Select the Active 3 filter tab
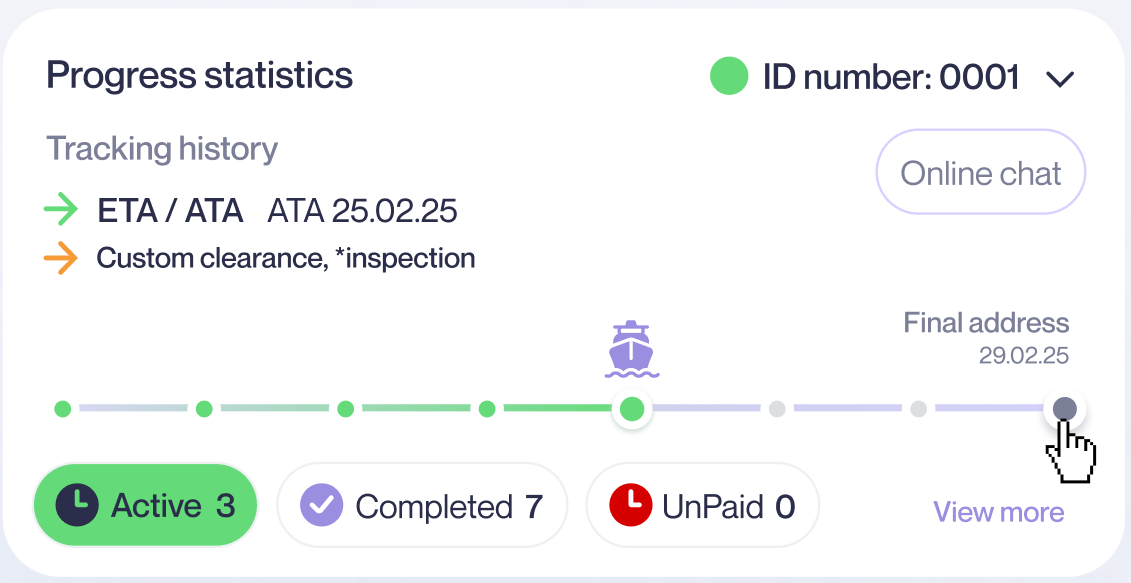This screenshot has width=1131, height=583. [x=146, y=506]
